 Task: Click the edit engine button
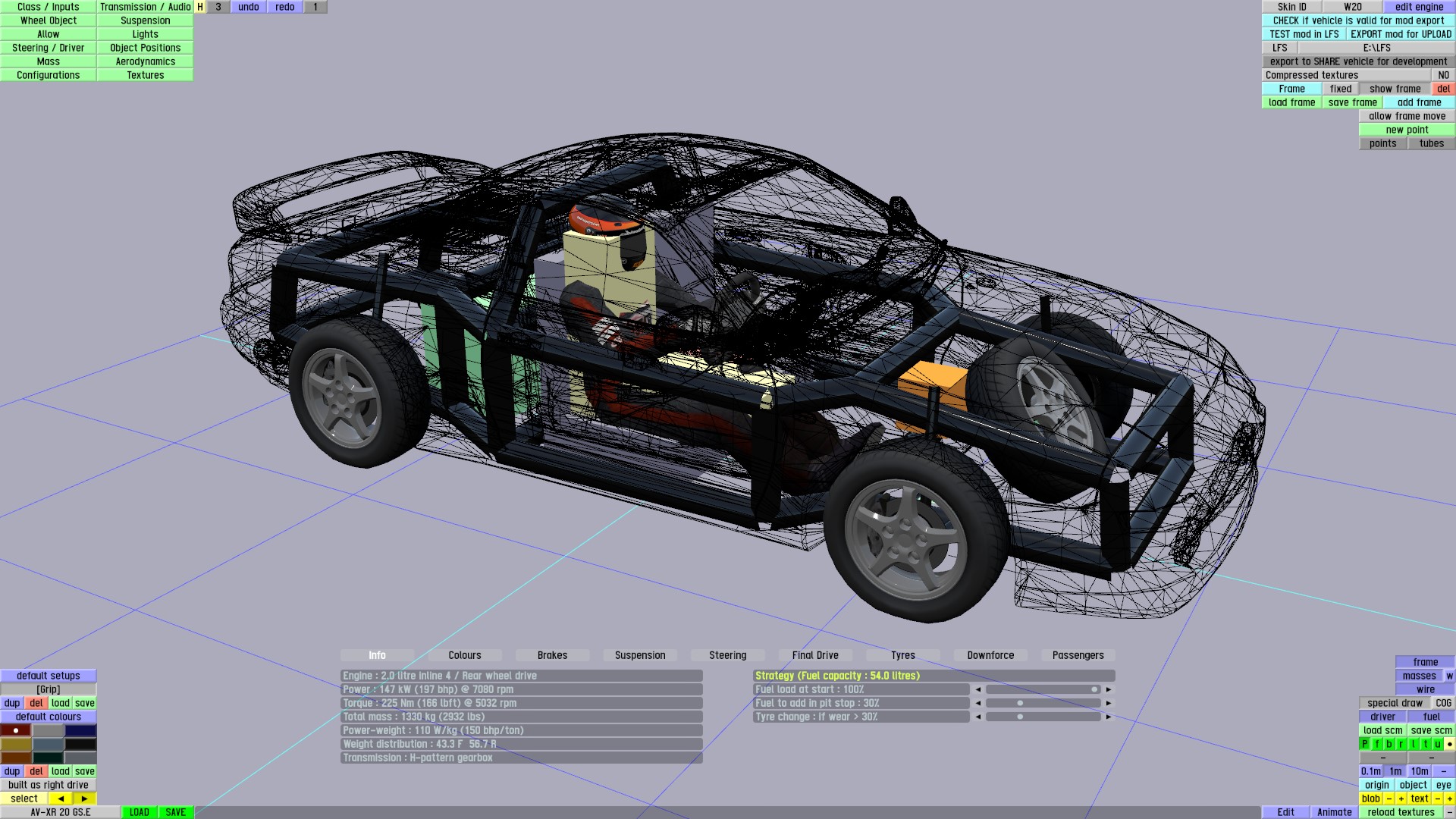click(x=1419, y=7)
